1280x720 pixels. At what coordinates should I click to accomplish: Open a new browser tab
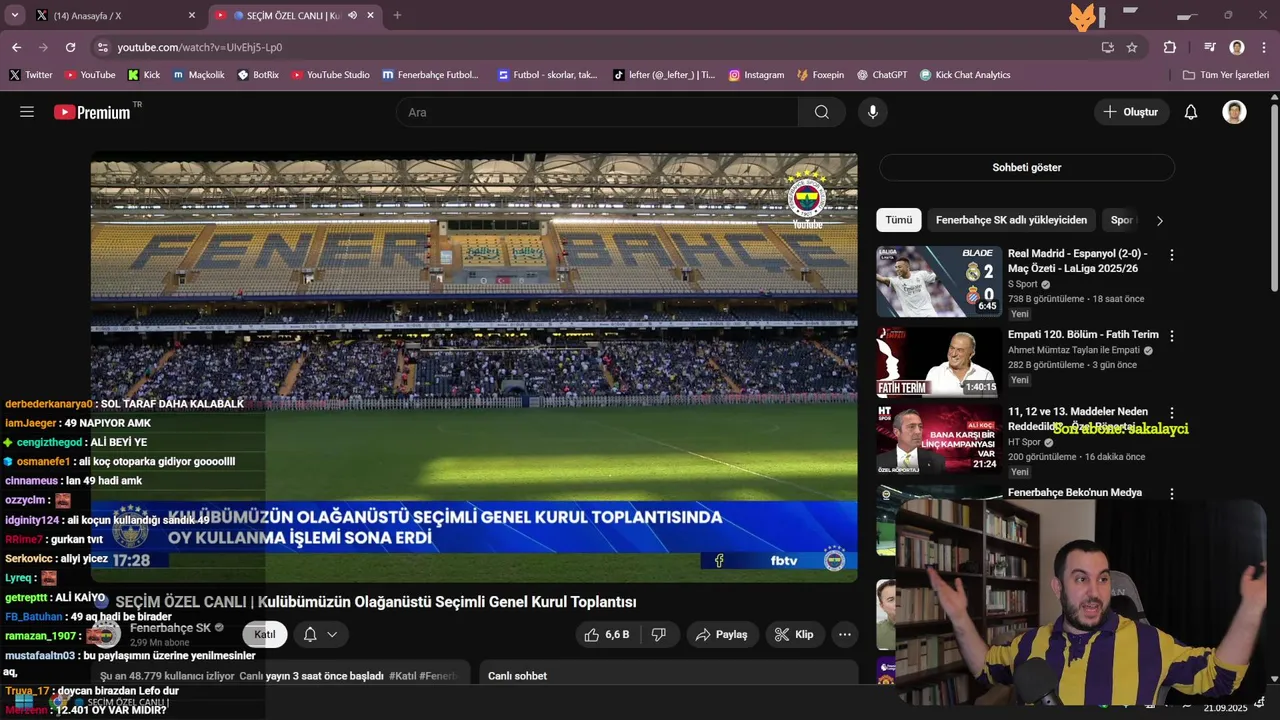click(397, 15)
